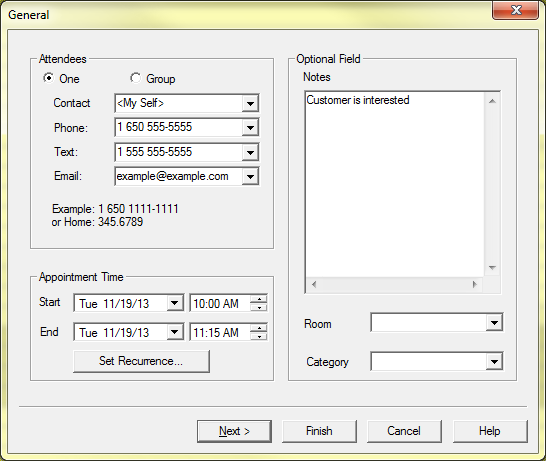546x461 pixels.
Task: Expand the Phone number dropdown
Action: pyautogui.click(x=250, y=128)
